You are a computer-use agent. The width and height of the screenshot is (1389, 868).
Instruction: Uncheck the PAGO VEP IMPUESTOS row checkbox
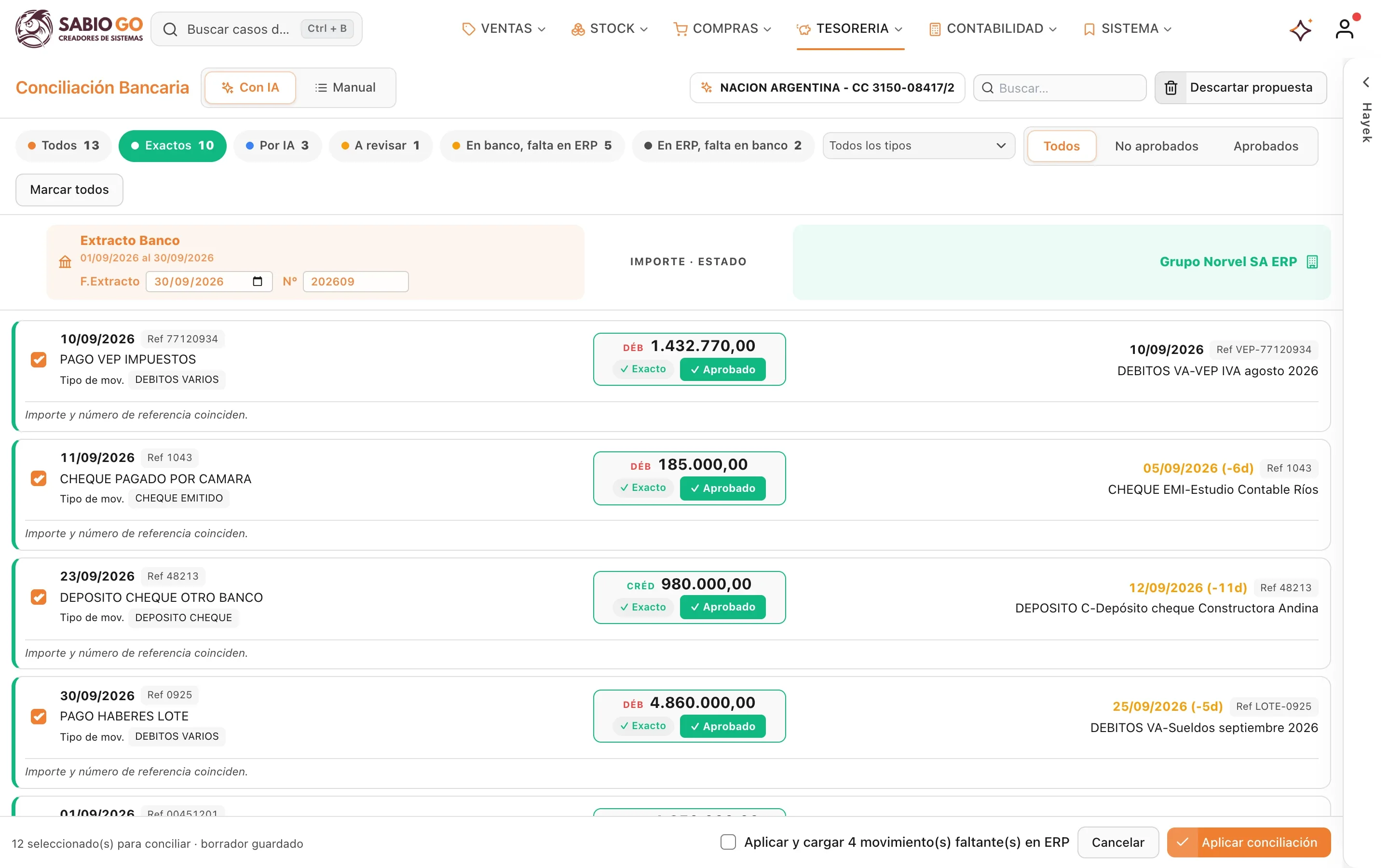point(39,360)
